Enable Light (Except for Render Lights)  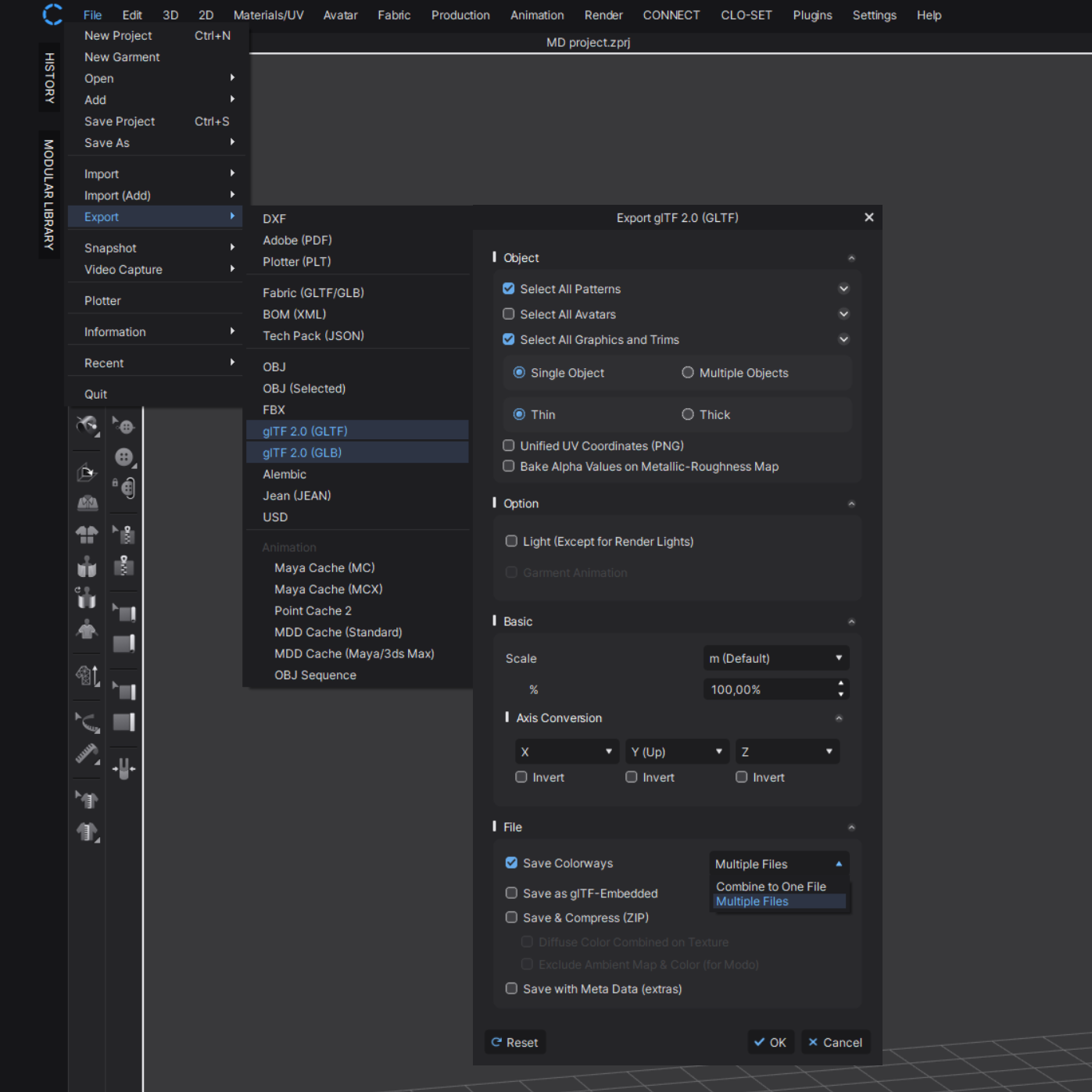(x=511, y=541)
